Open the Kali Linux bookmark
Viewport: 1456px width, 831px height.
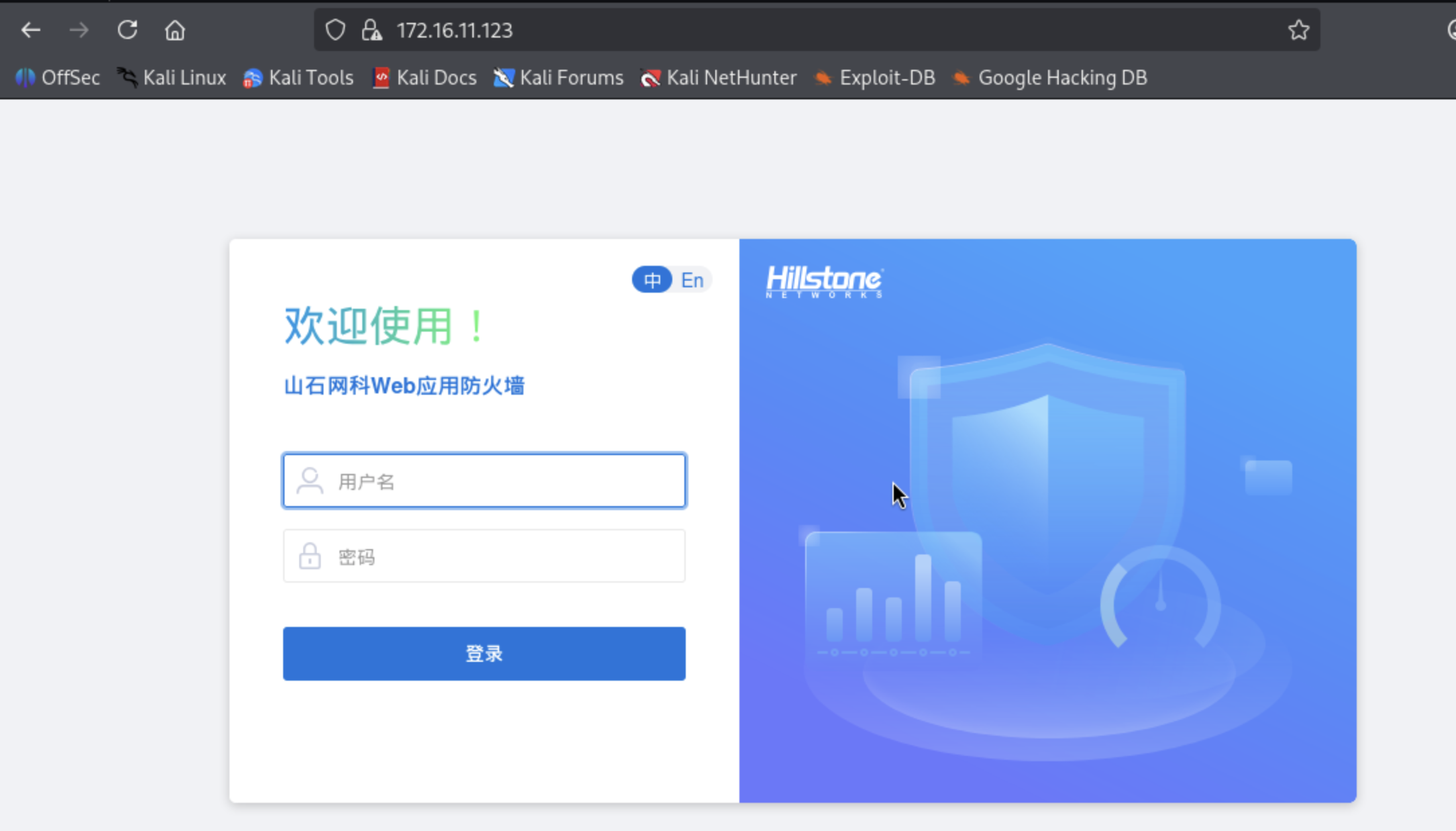[172, 78]
